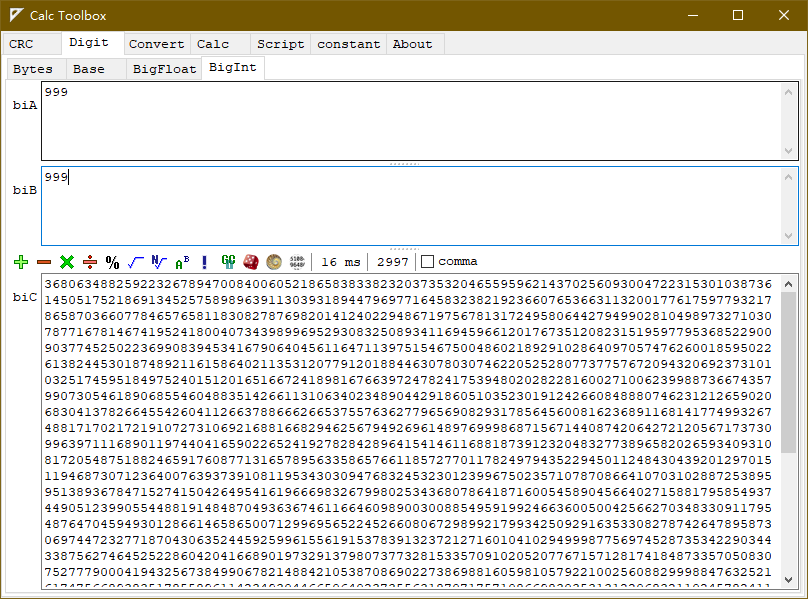
Task: Click the Nth root icon
Action: point(159,262)
